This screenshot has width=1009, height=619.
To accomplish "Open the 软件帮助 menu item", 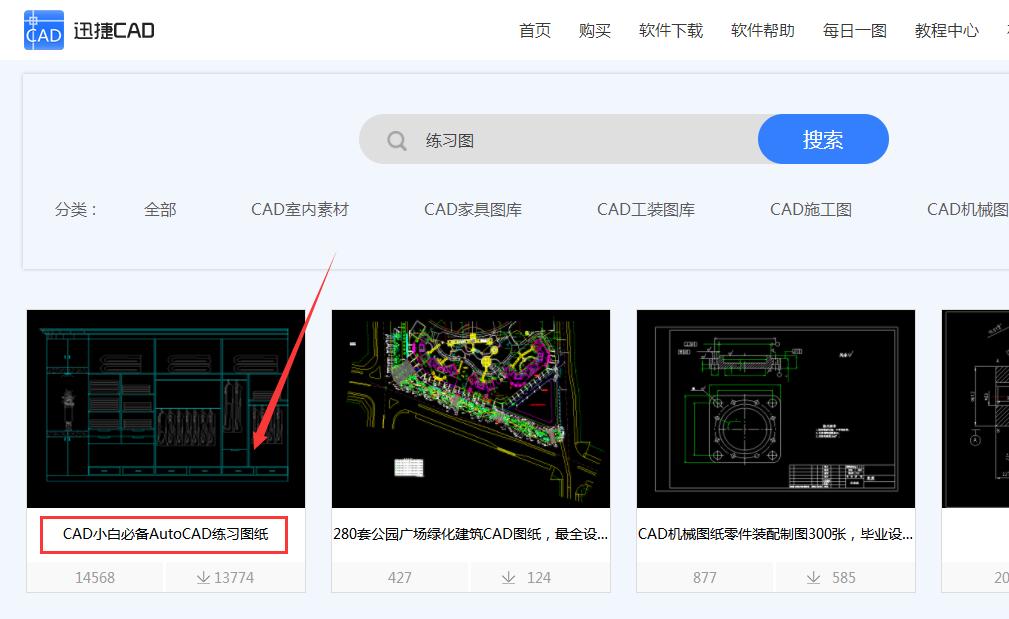I will click(x=762, y=30).
